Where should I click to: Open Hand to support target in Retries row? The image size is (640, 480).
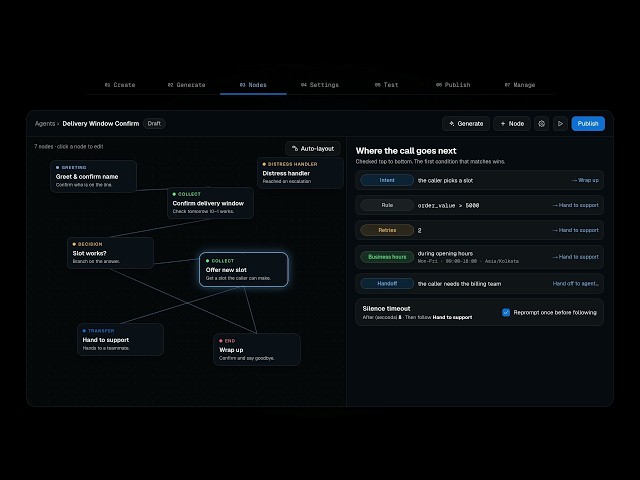coord(575,230)
